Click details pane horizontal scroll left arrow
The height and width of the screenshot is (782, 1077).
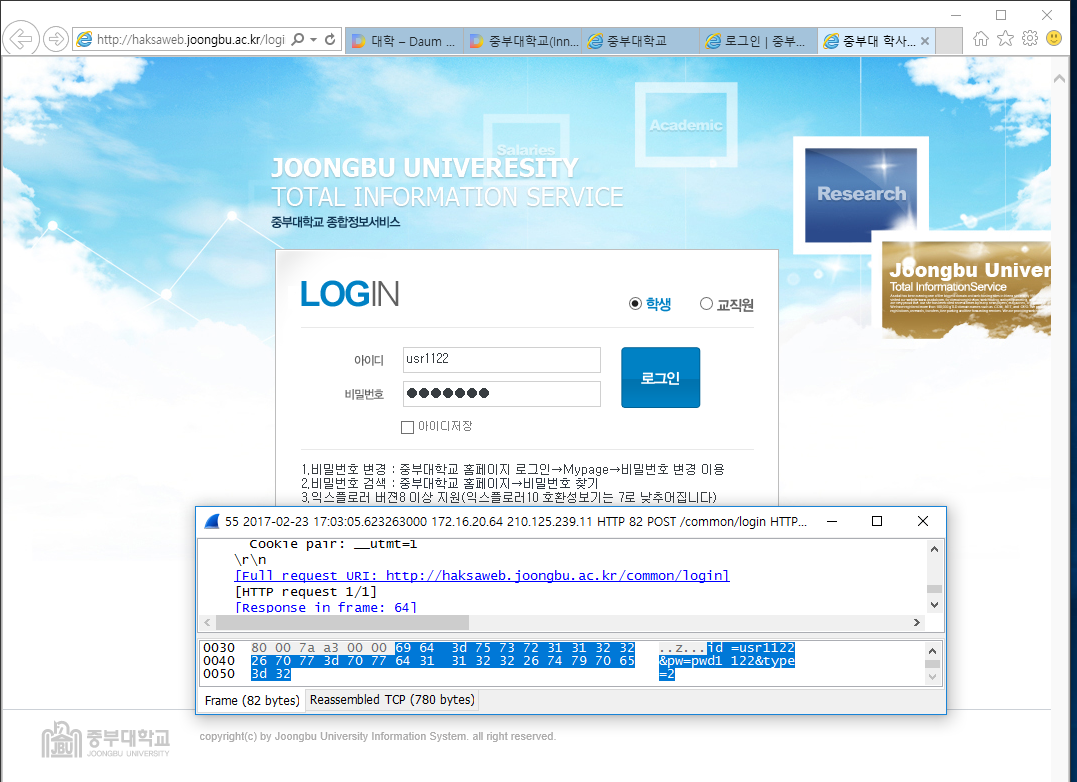coord(207,623)
